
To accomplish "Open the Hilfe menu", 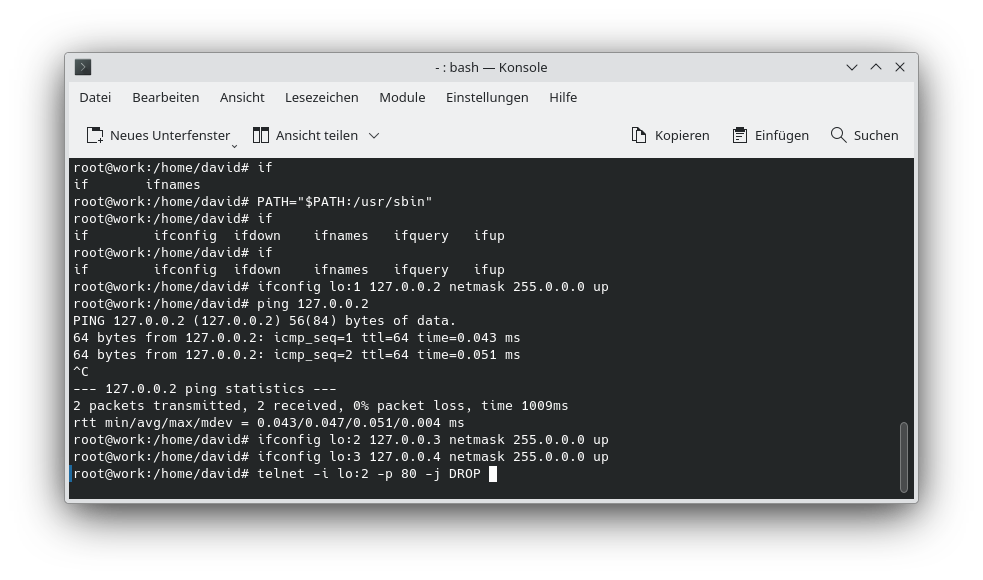I will 563,97.
